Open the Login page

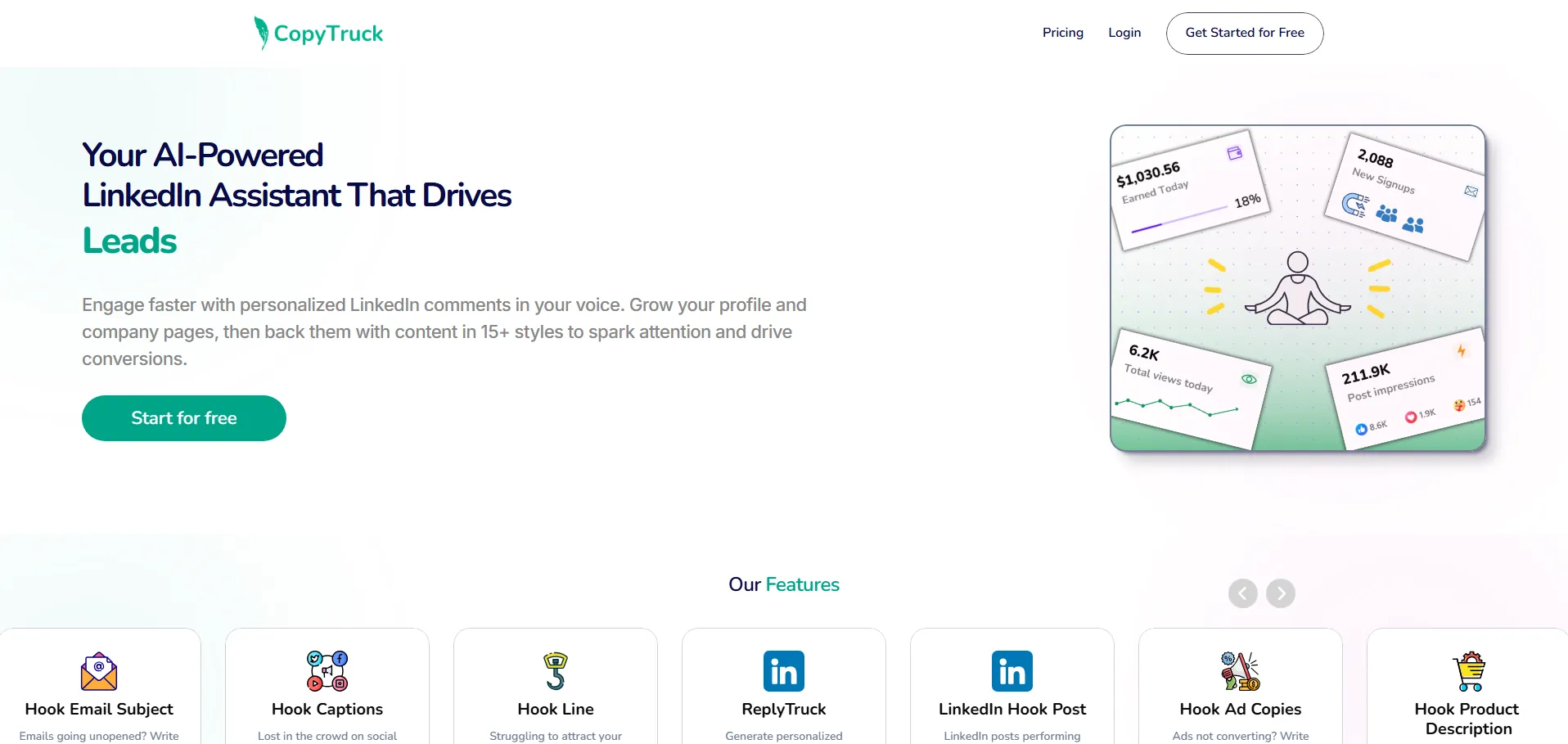(1124, 33)
